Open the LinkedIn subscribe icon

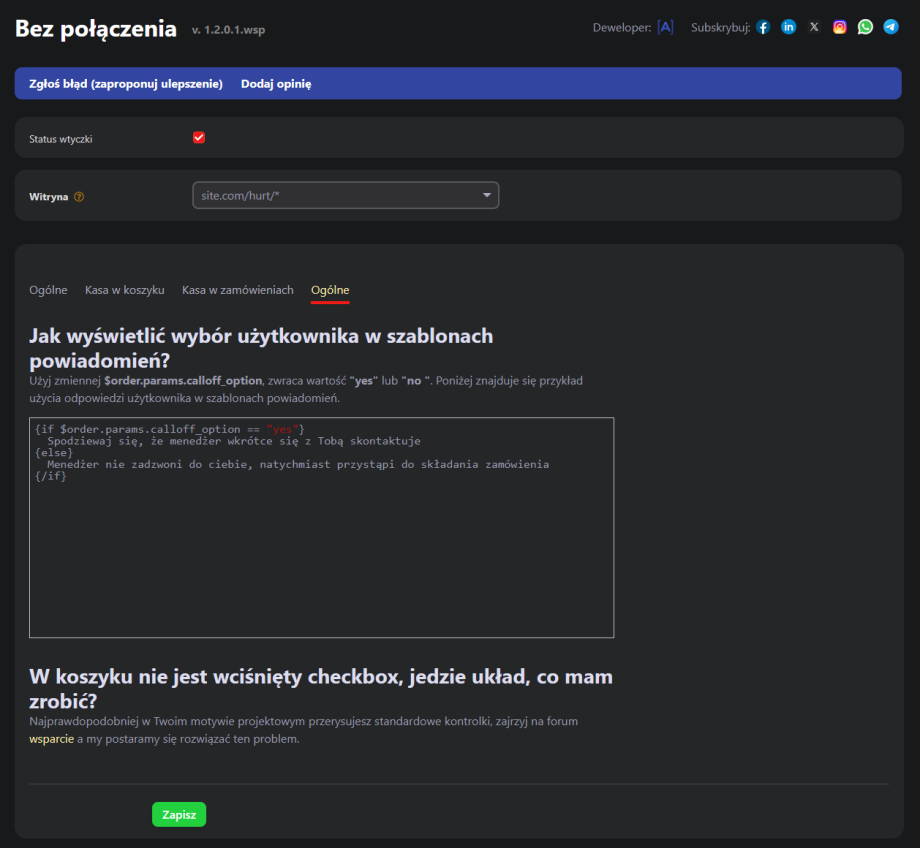click(789, 28)
